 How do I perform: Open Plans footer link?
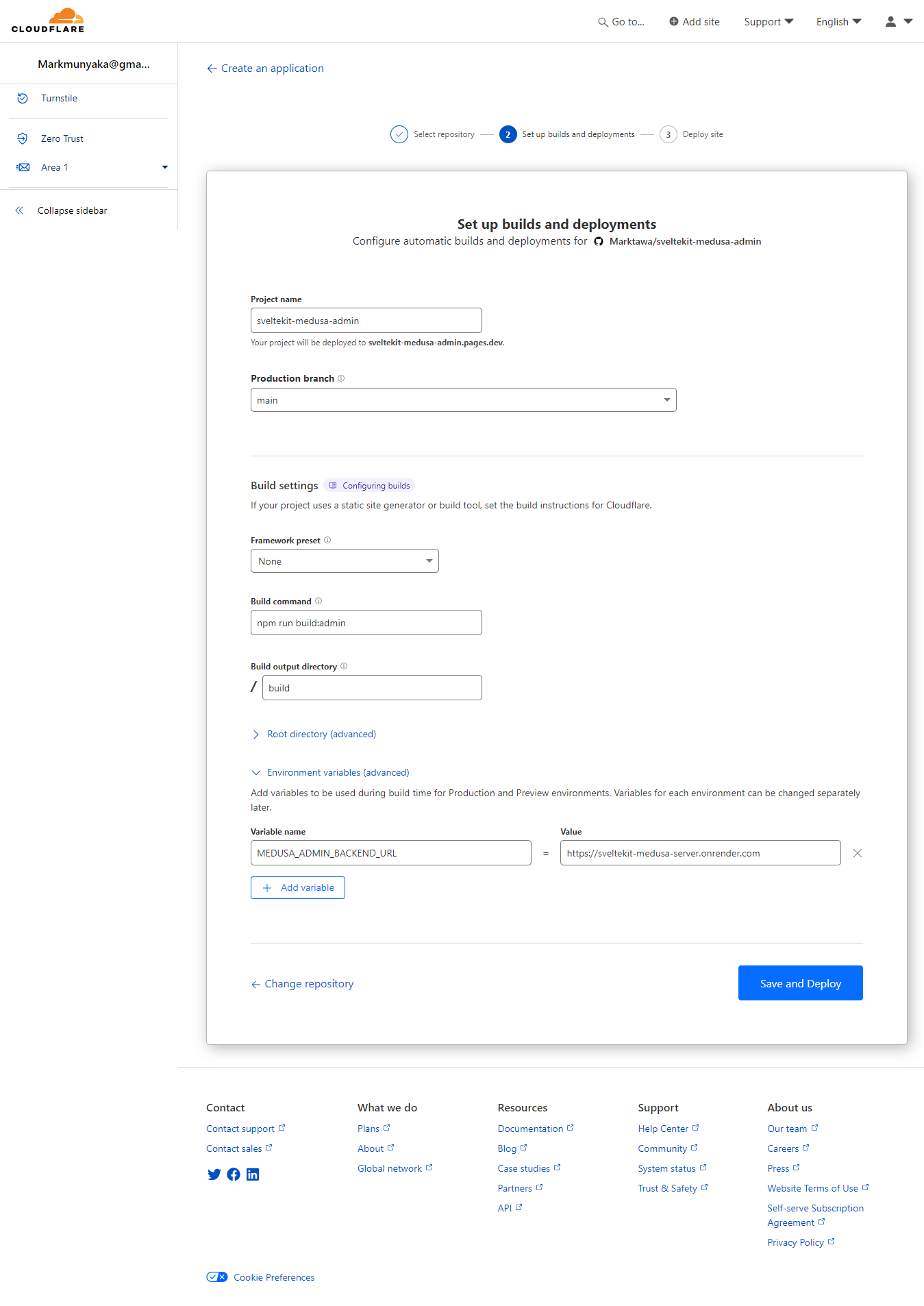(x=373, y=1129)
